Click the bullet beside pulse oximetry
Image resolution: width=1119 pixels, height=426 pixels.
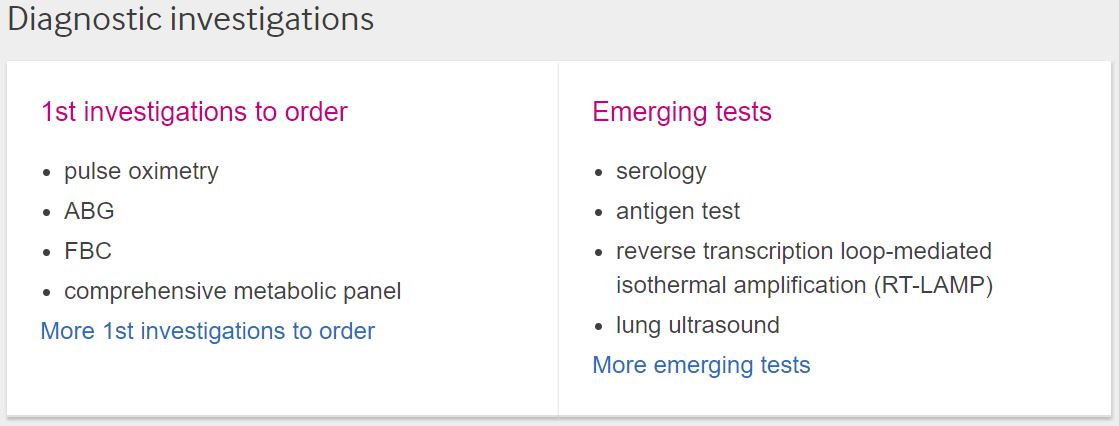[x=47, y=173]
